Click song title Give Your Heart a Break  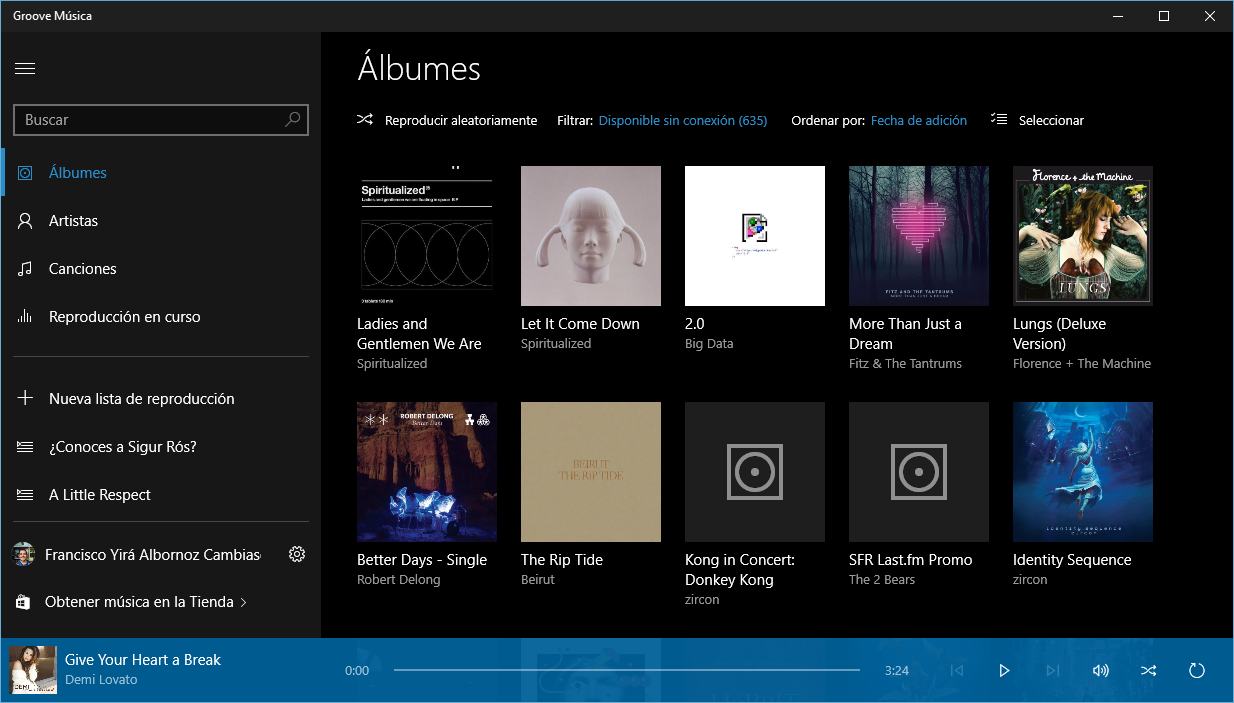143,660
